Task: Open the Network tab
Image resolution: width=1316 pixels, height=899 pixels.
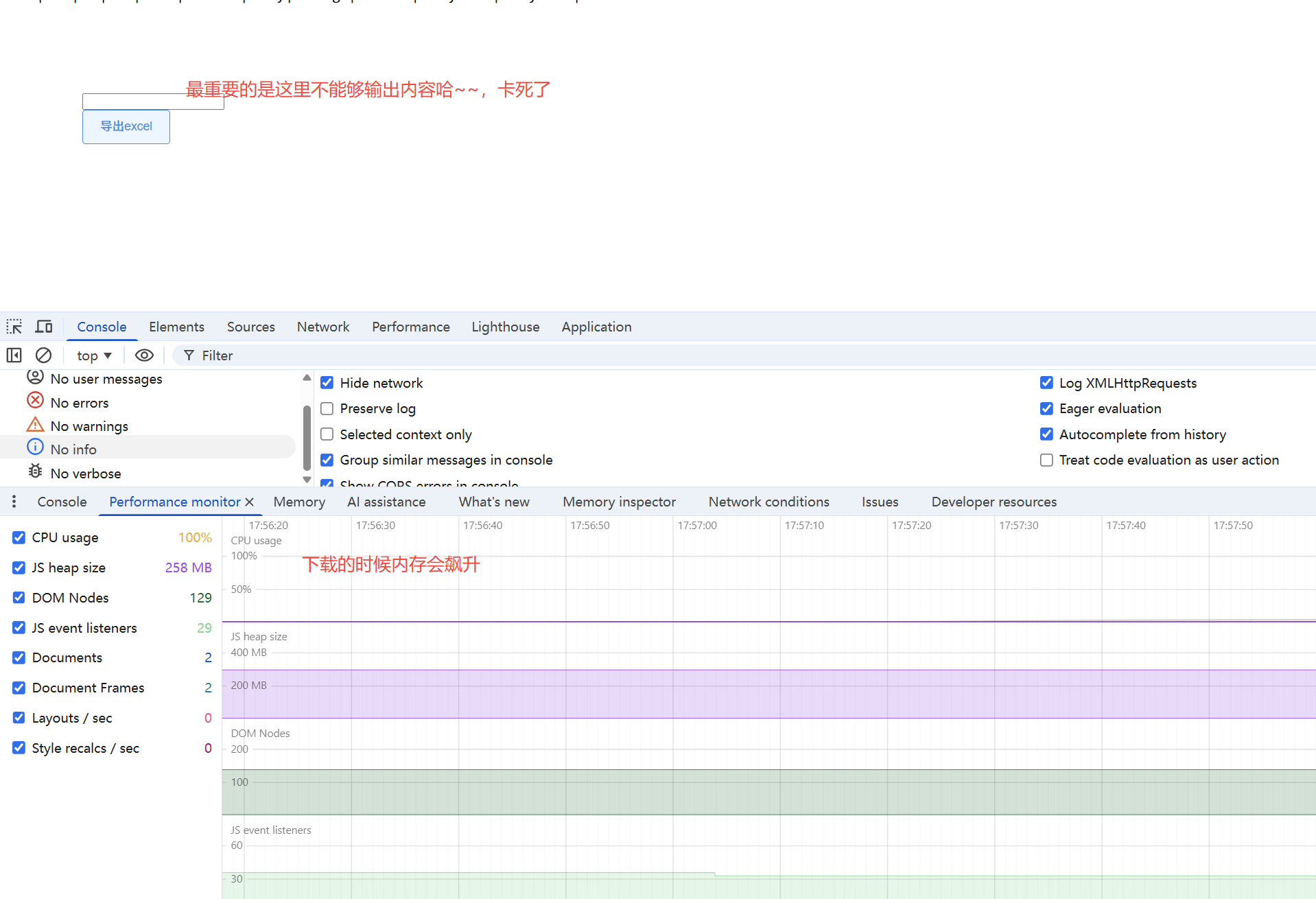Action: point(323,327)
